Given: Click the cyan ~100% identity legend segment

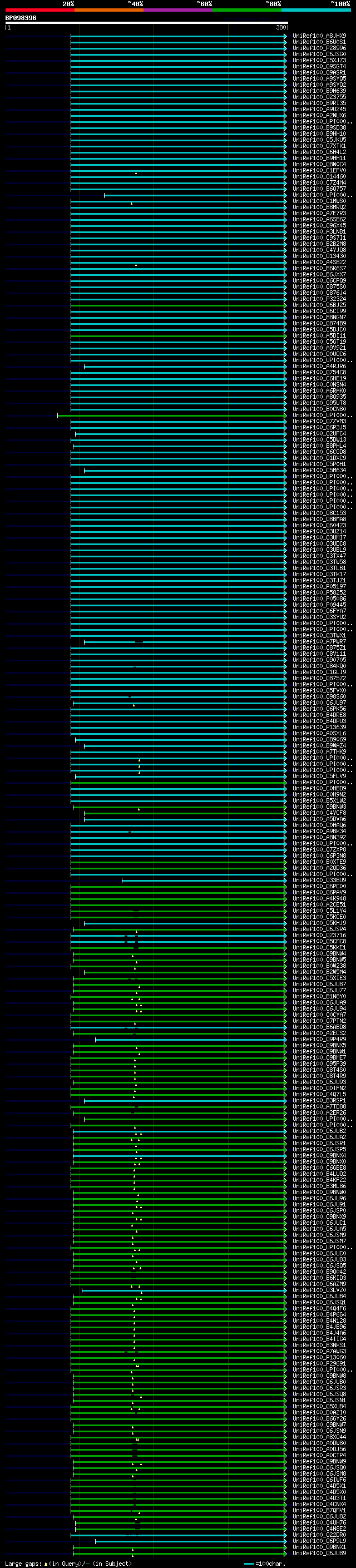Looking at the screenshot, I should (x=316, y=10).
